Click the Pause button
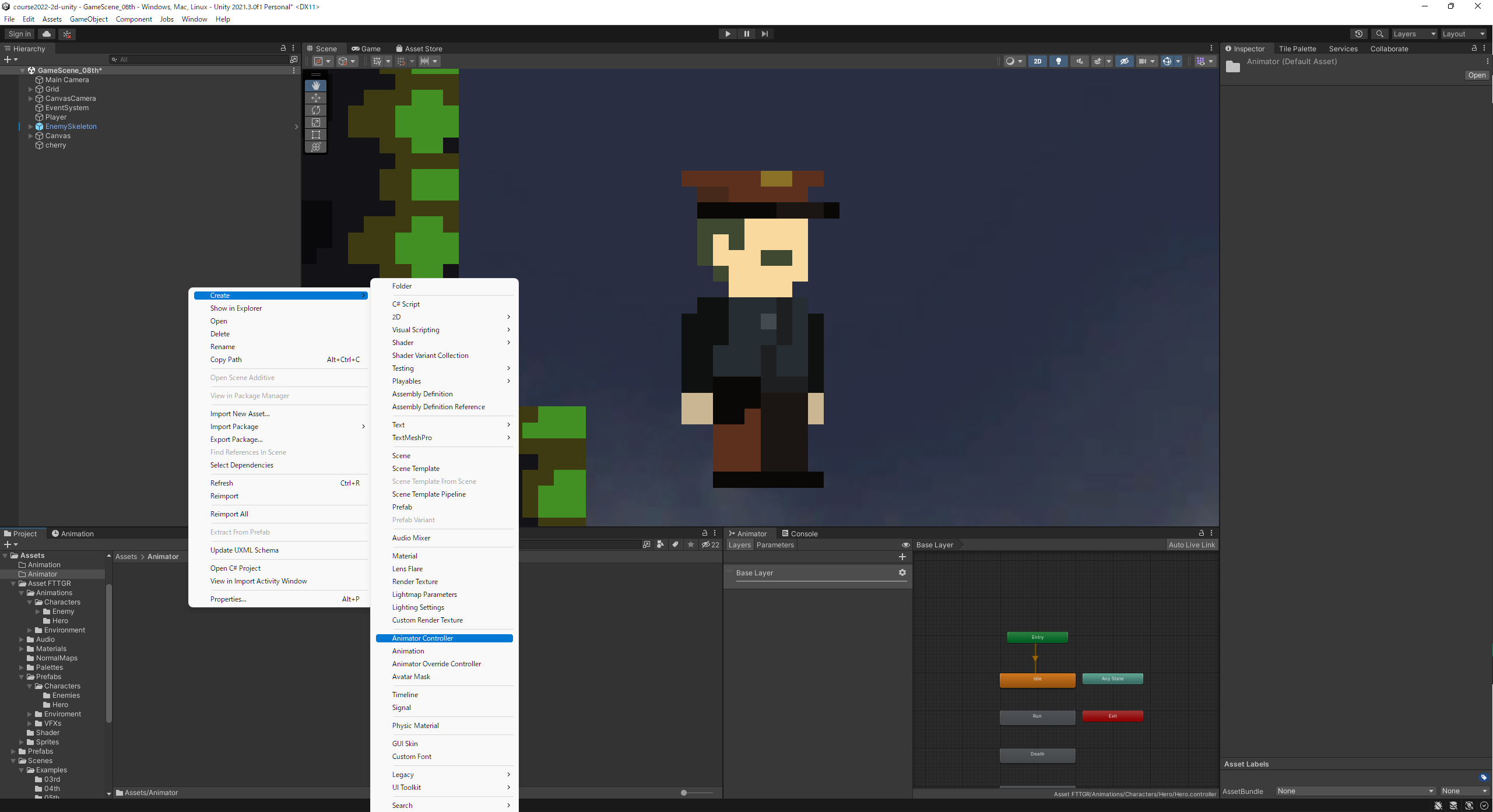 click(746, 34)
